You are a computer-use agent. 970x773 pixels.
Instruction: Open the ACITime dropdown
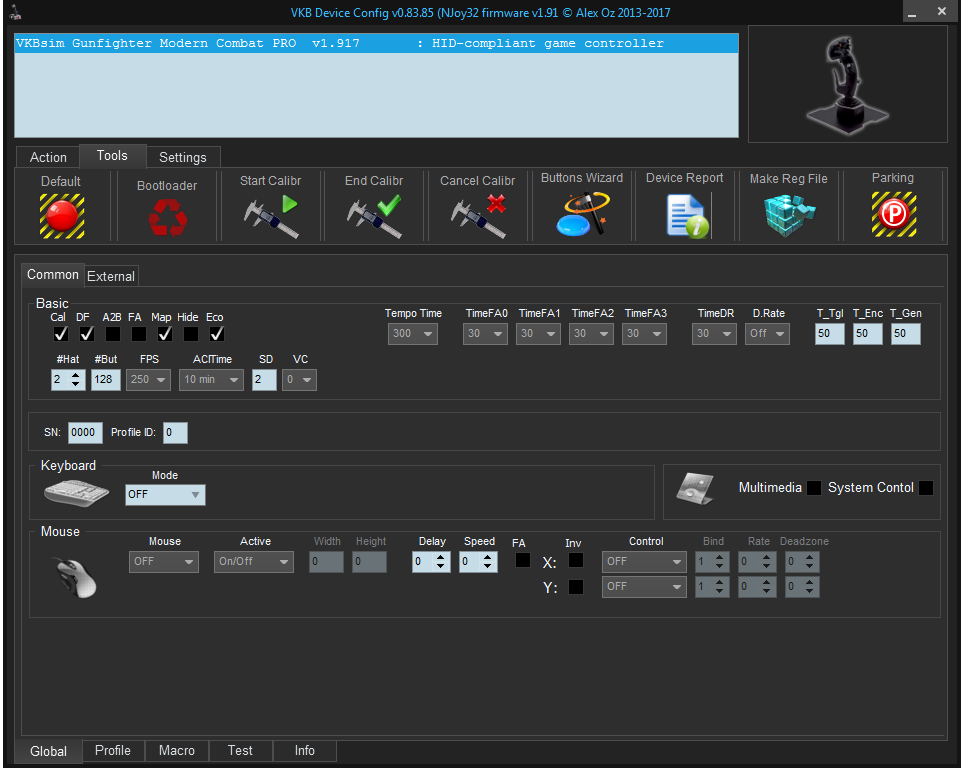point(211,380)
